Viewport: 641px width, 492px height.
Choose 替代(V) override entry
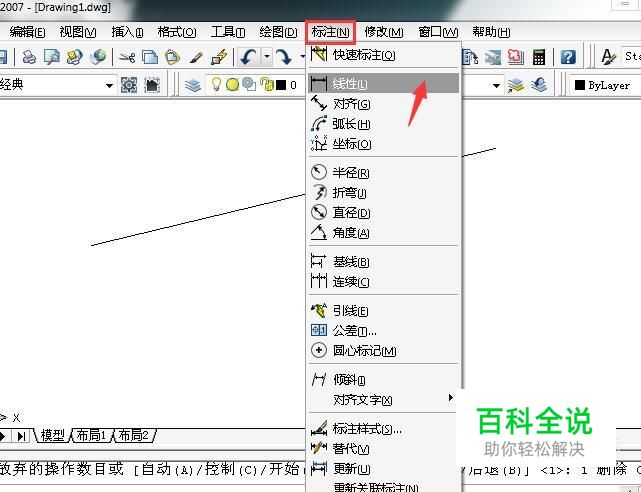pos(384,449)
